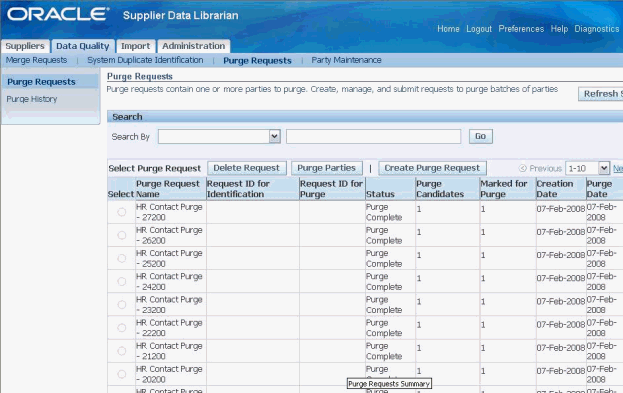Open Purge Requests in side navigation
This screenshot has height=393, width=623.
41,82
